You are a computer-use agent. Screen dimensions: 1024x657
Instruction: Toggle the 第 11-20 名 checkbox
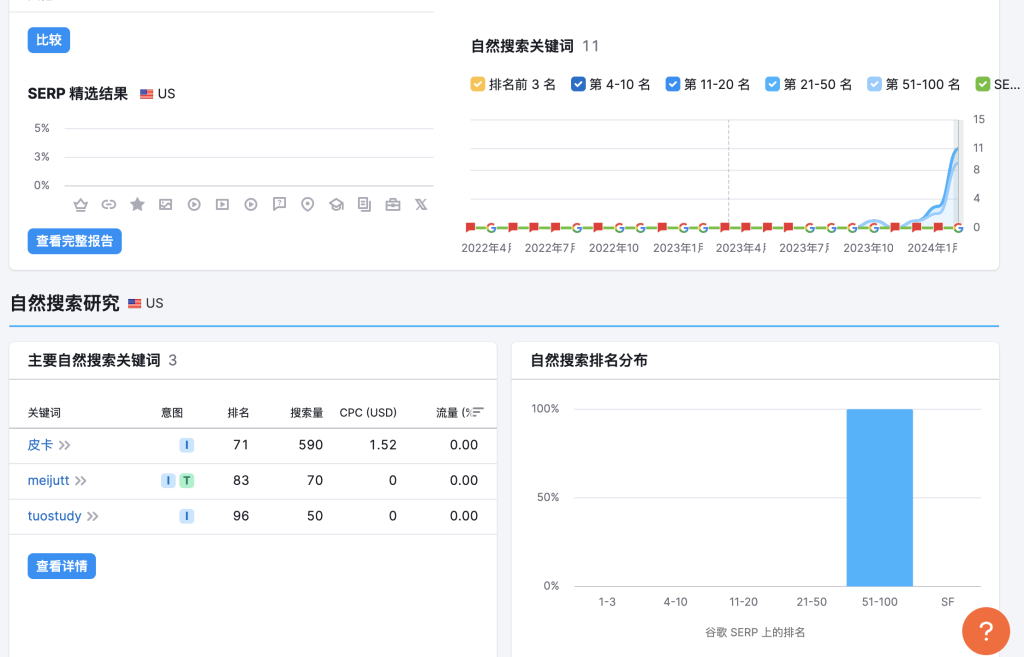[673, 84]
